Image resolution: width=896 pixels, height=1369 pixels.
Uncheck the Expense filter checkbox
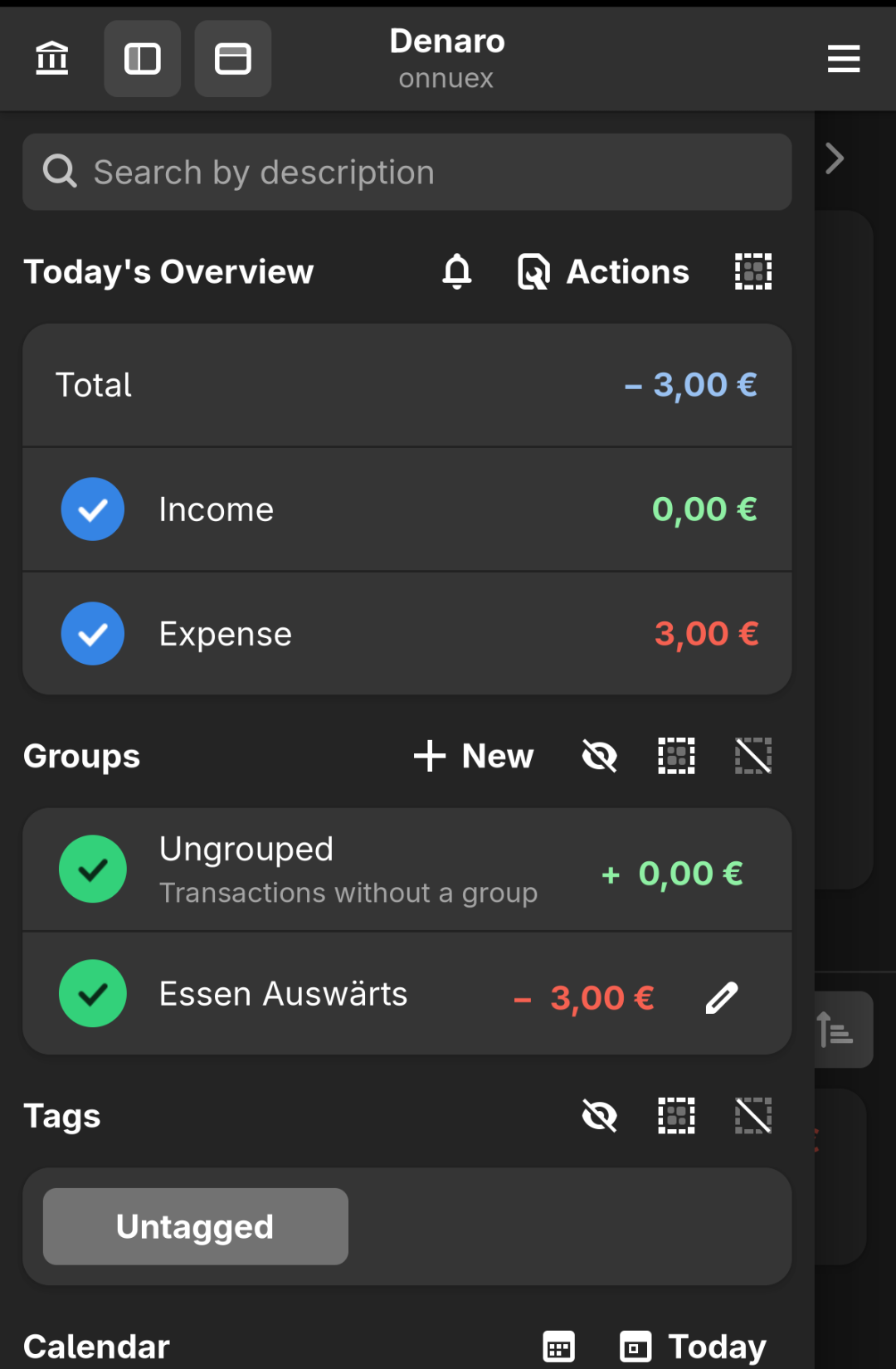[x=93, y=634]
